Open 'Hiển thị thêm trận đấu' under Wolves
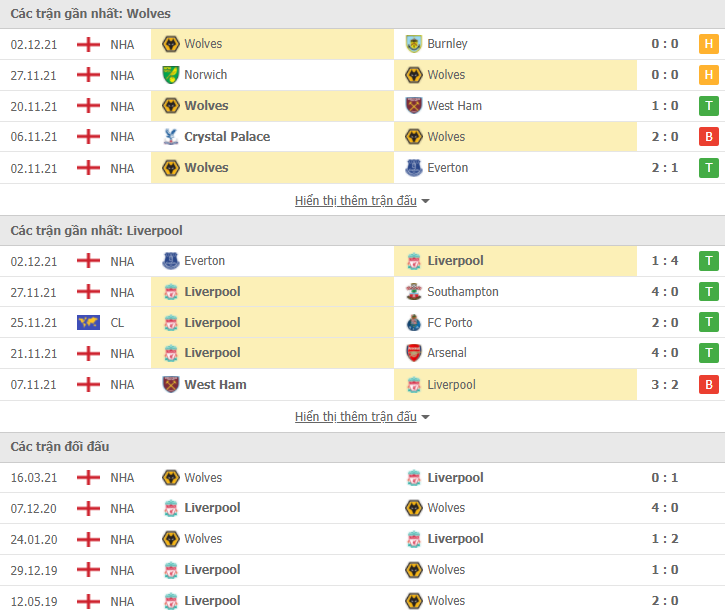 356,201
